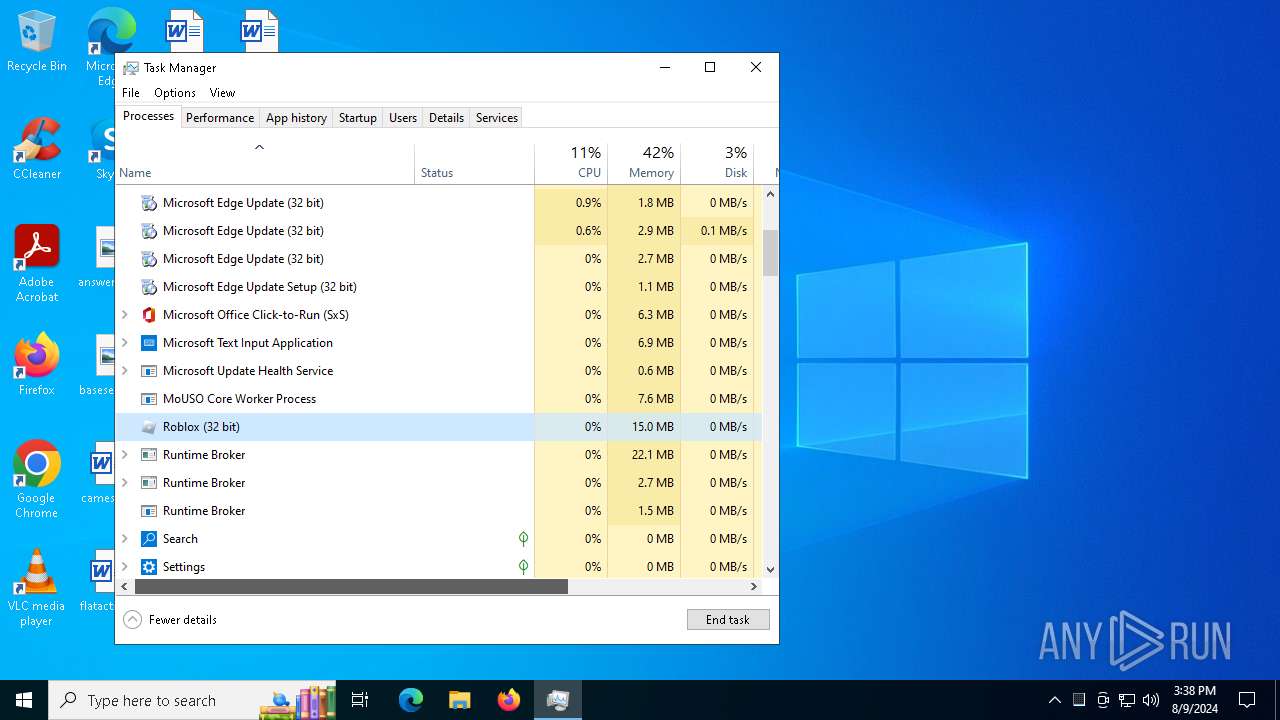
Task: Open the Recycle Bin desktop icon
Action: point(36,42)
